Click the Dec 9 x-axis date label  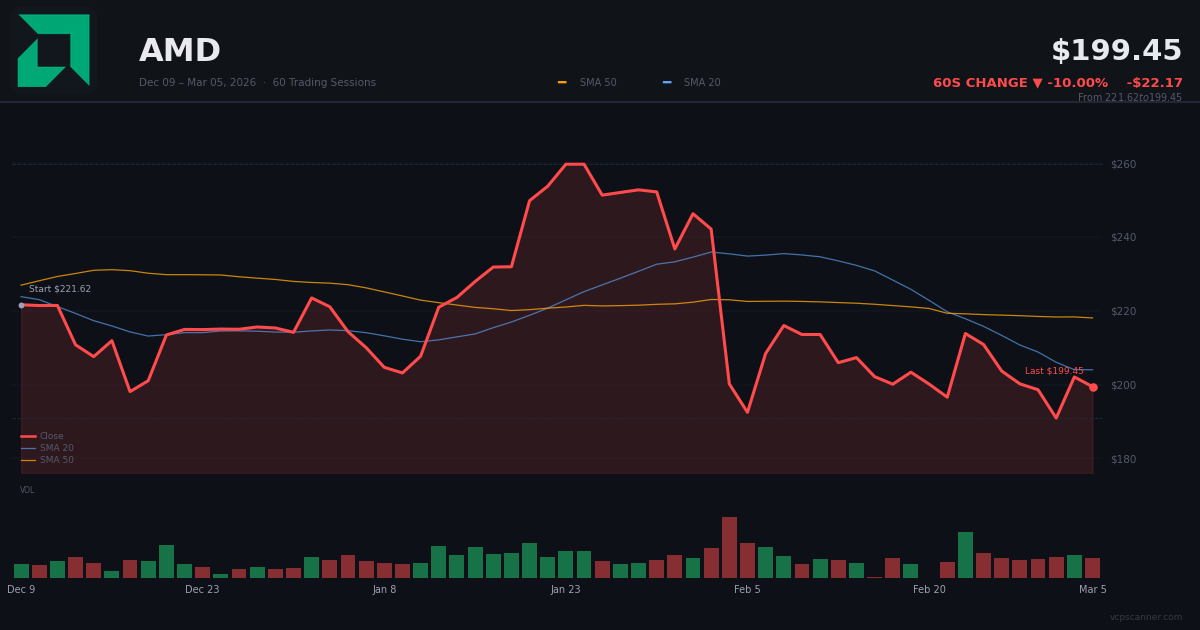pyautogui.click(x=21, y=590)
